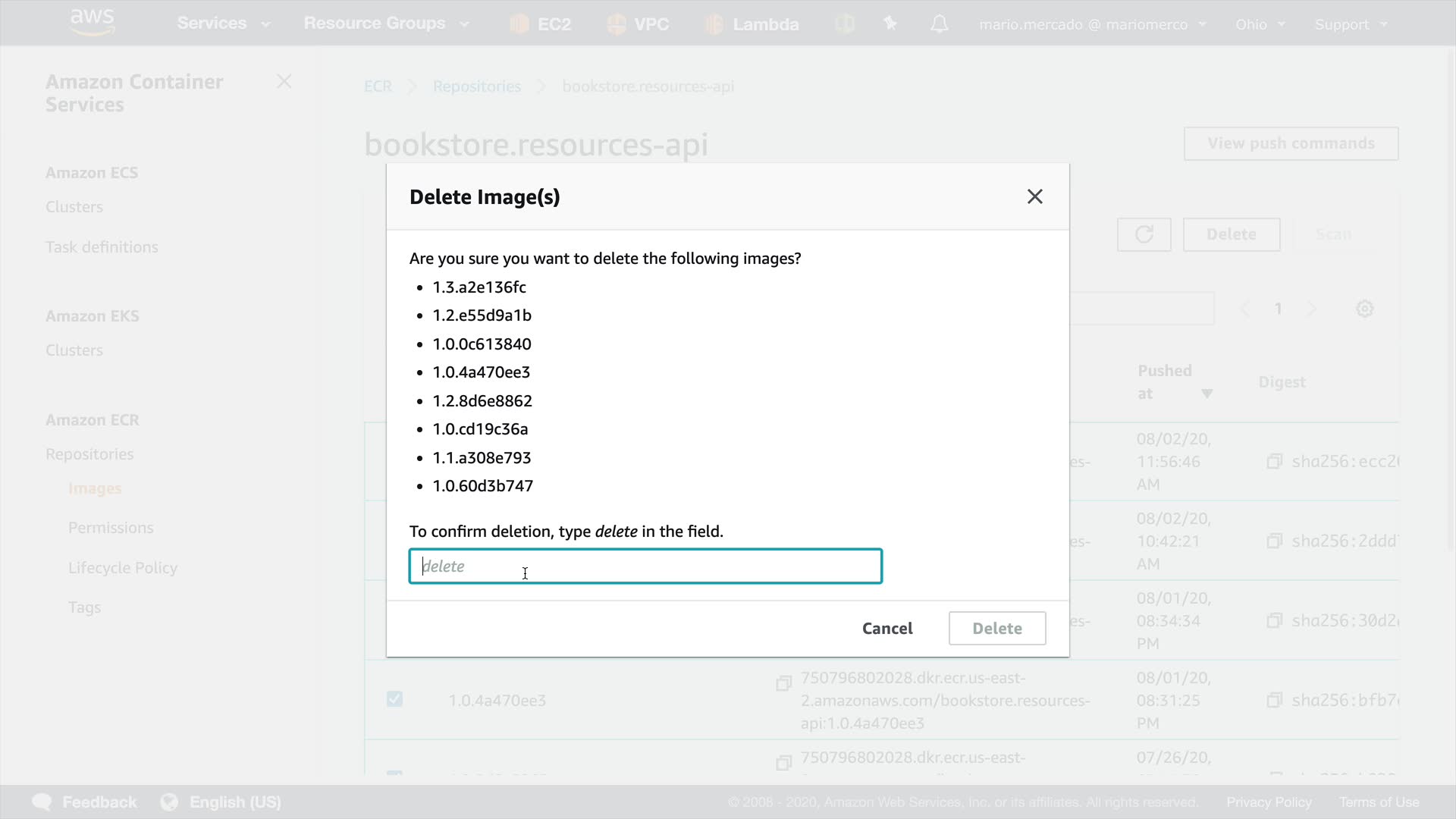Click the AWS logo home icon

point(92,22)
